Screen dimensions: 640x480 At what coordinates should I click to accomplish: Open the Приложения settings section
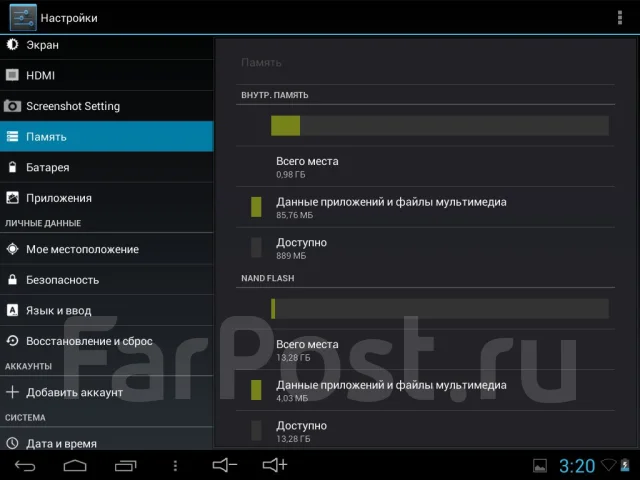pos(107,198)
